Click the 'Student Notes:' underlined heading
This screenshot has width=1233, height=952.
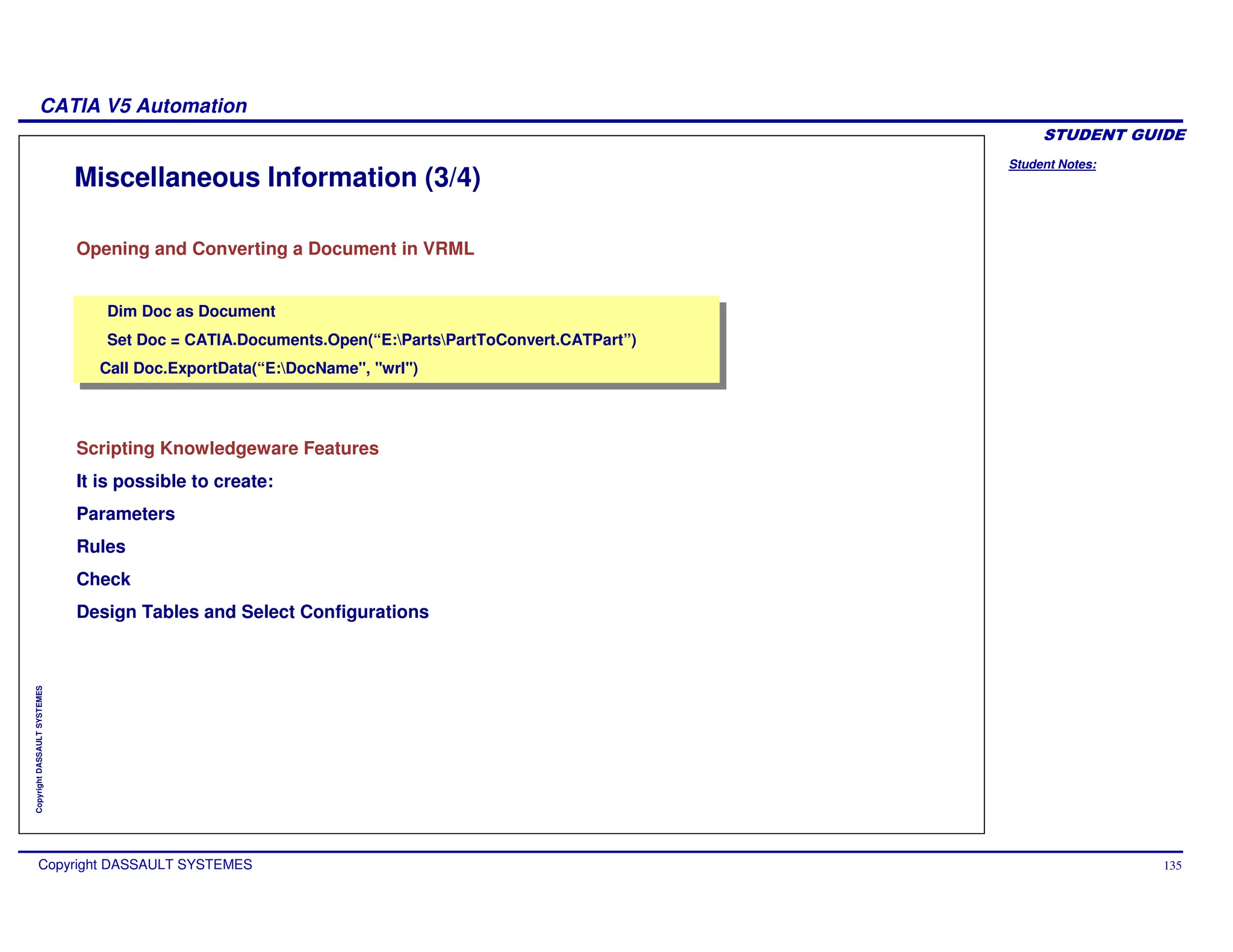(1052, 164)
